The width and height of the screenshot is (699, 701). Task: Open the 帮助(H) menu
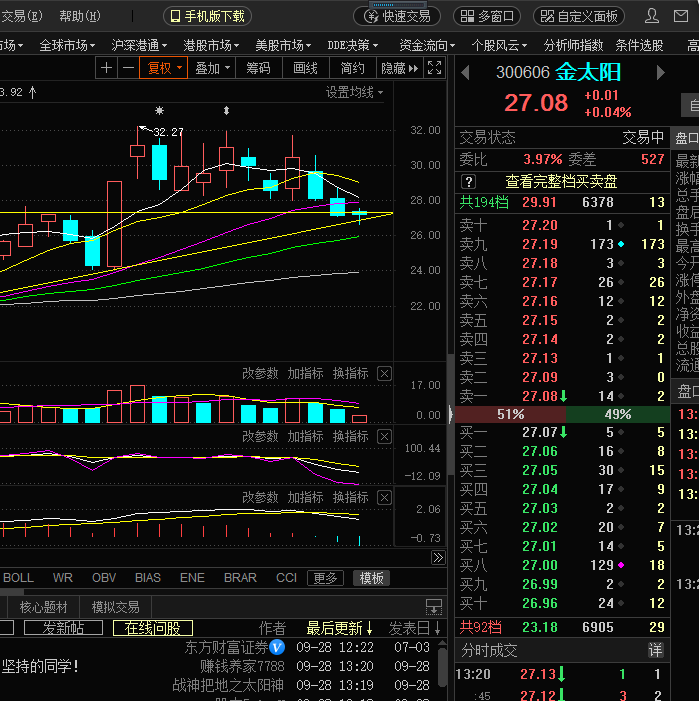tap(80, 17)
